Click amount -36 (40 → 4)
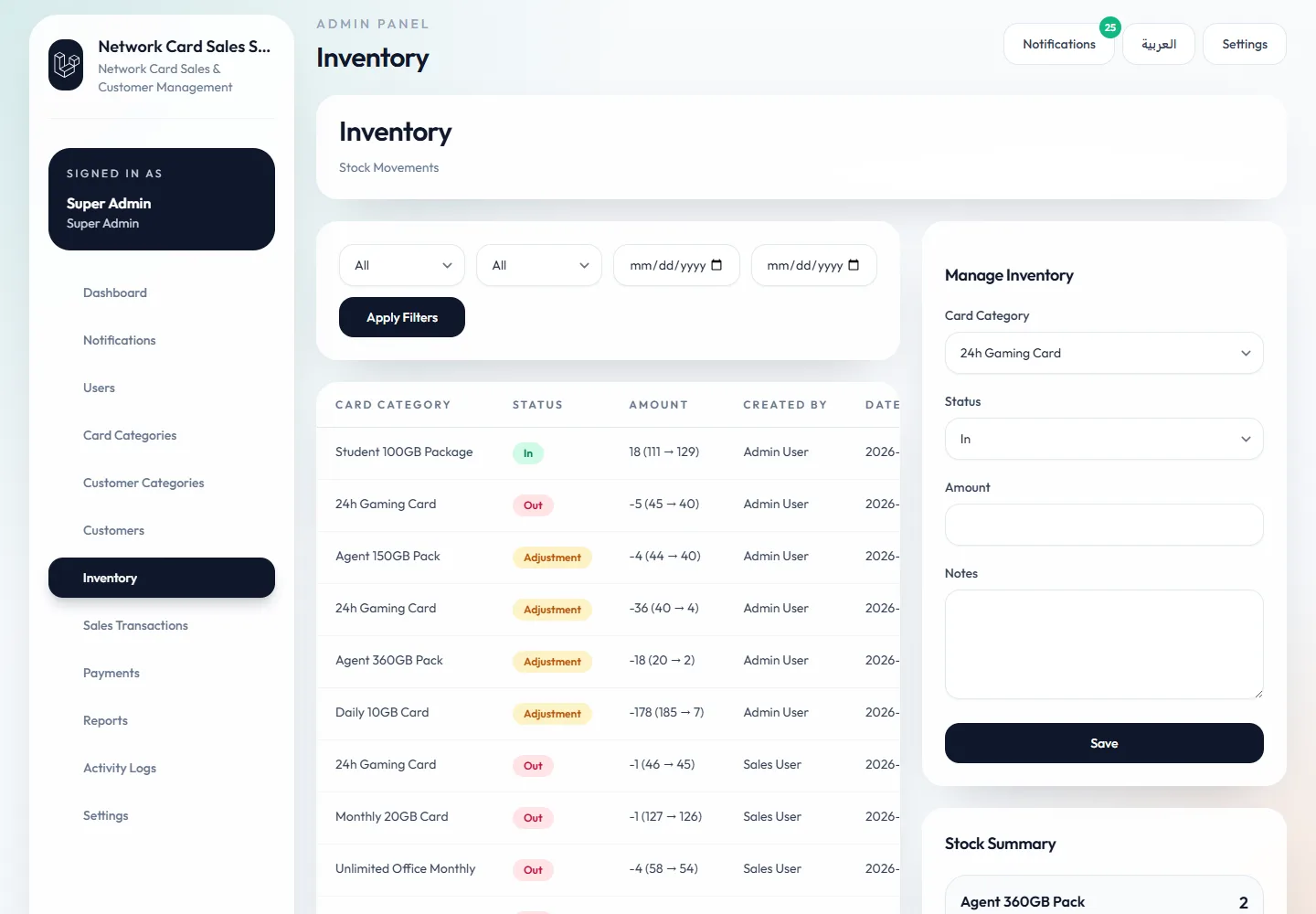1316x914 pixels. coord(663,608)
